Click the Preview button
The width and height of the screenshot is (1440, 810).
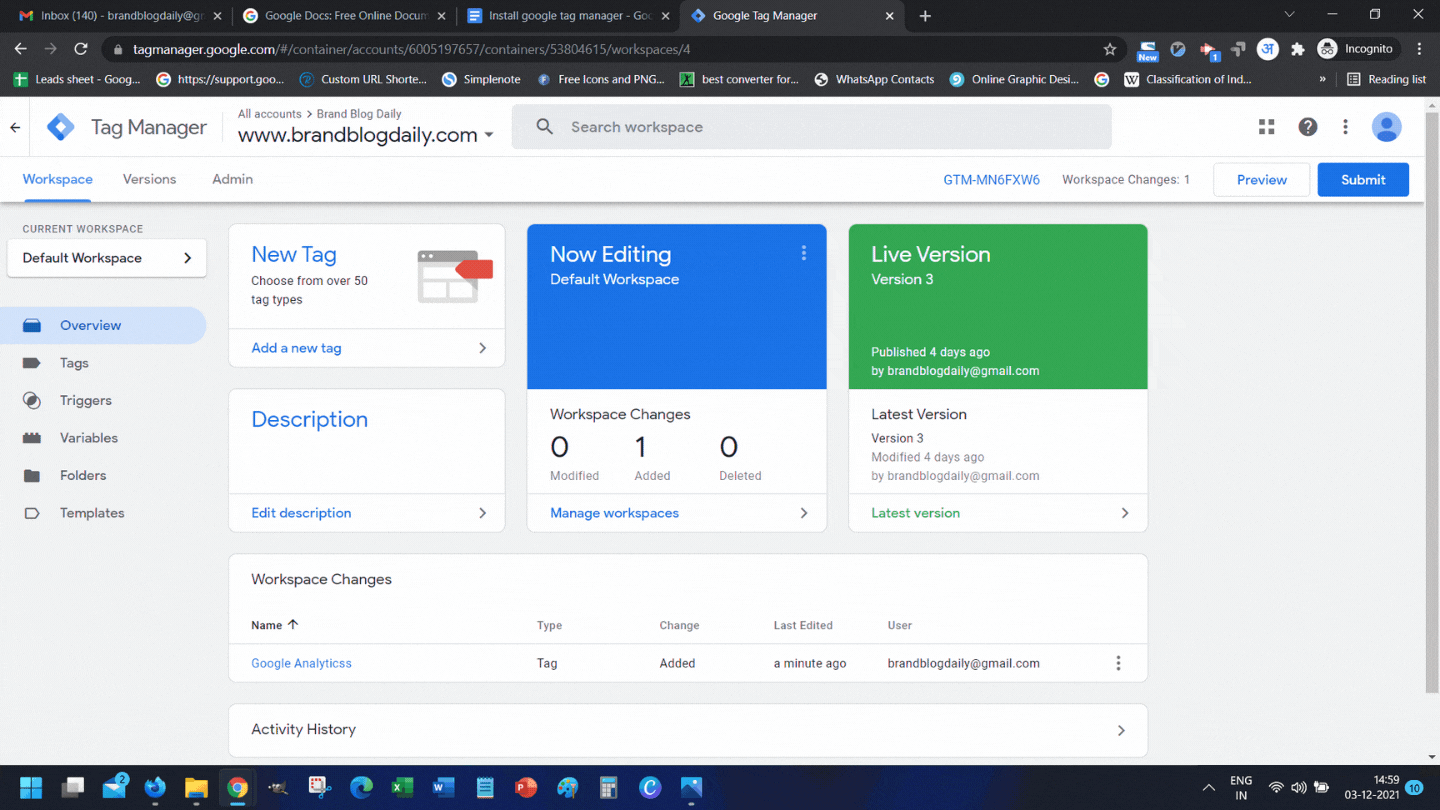click(x=1262, y=180)
